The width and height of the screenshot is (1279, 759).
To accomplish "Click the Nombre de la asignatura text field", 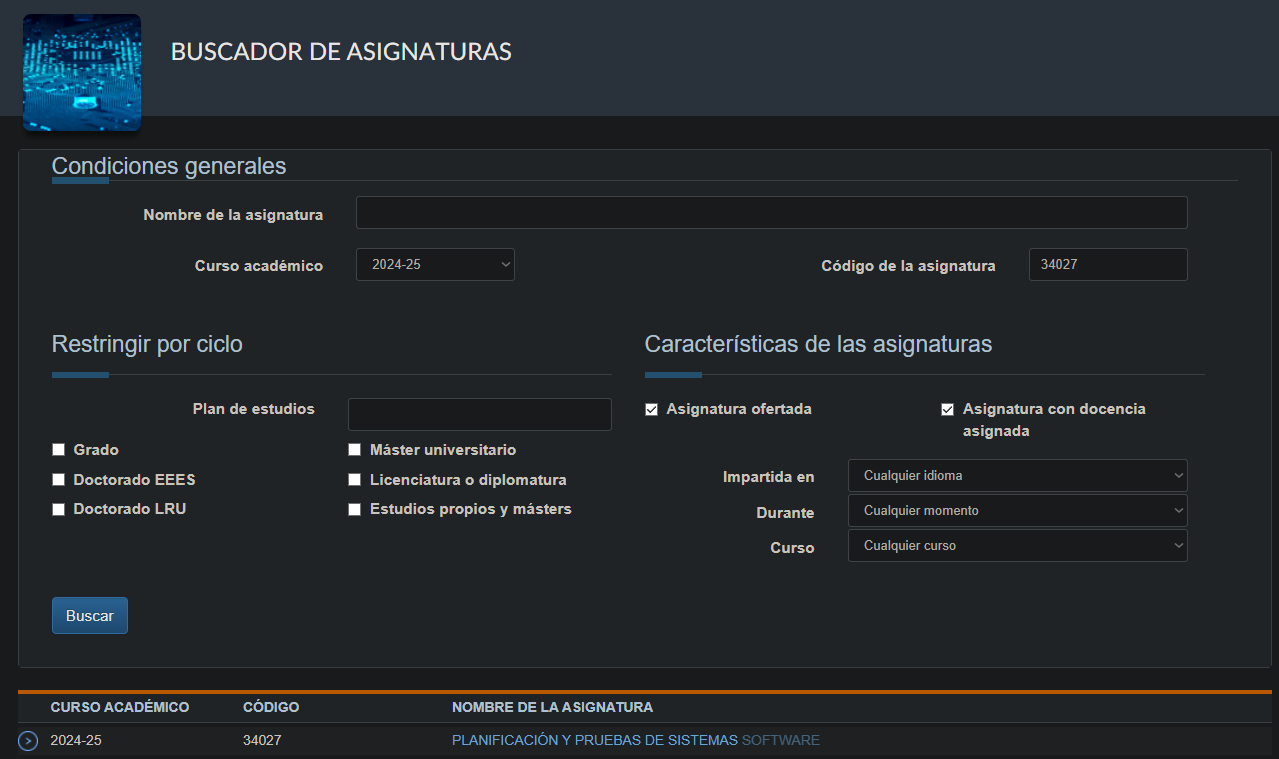I will click(771, 213).
